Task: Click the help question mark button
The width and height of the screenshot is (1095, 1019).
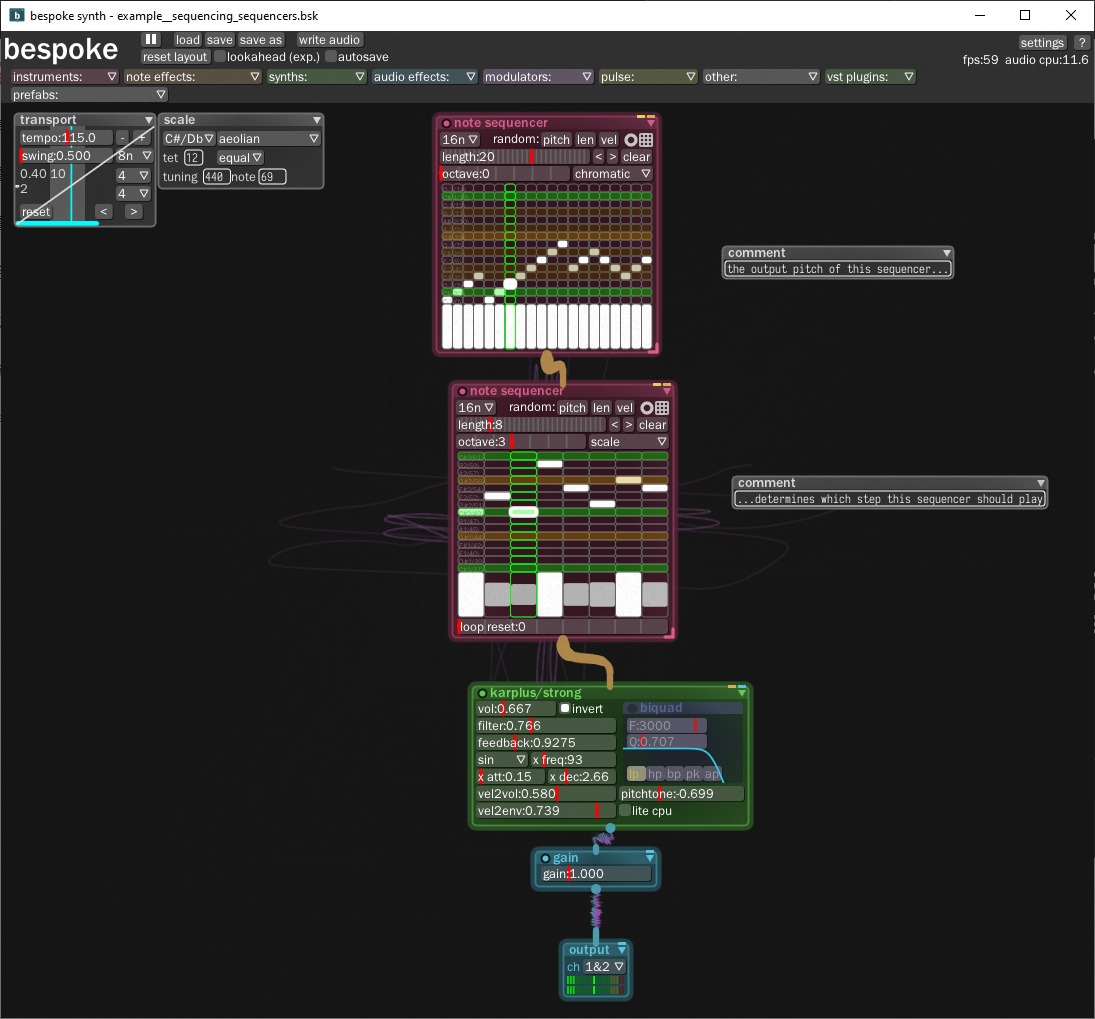Action: [1081, 43]
